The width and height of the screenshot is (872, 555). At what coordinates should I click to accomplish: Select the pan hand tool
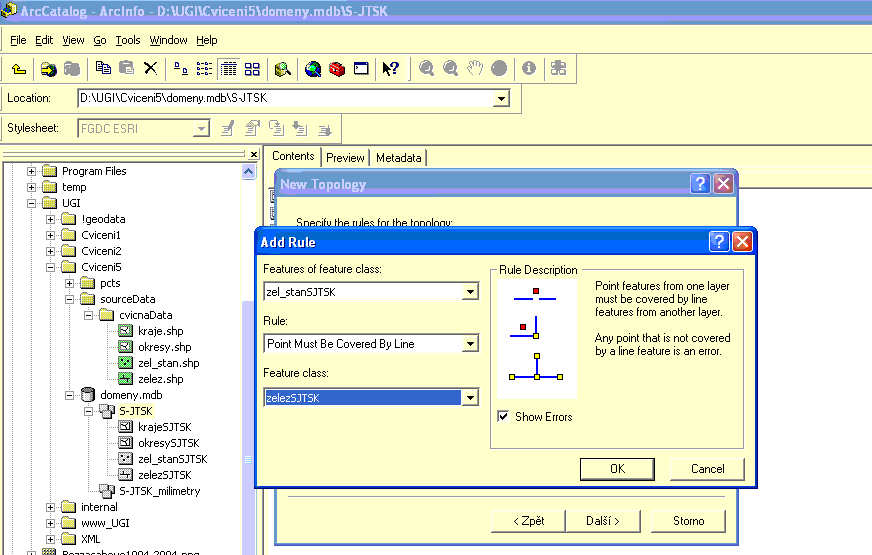click(474, 68)
